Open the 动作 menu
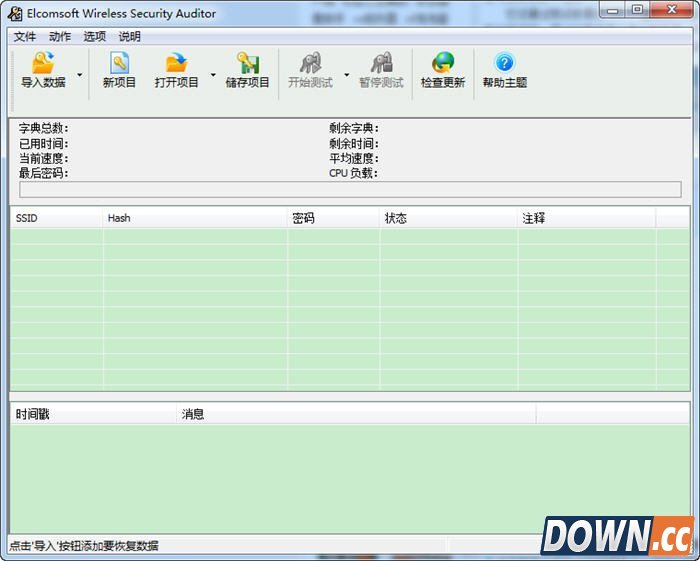 [x=60, y=37]
